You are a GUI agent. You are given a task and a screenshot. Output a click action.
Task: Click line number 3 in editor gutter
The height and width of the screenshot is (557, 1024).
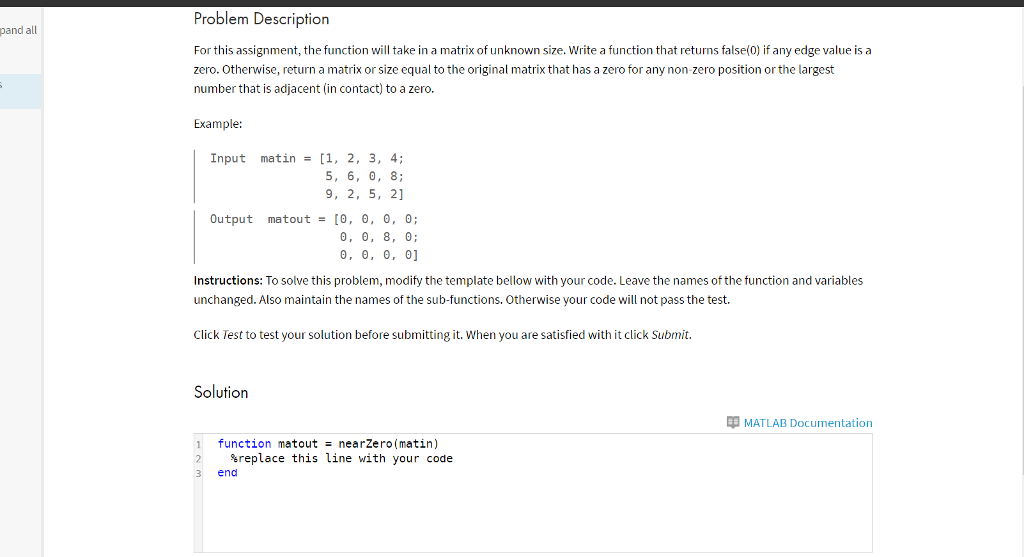tap(199, 473)
